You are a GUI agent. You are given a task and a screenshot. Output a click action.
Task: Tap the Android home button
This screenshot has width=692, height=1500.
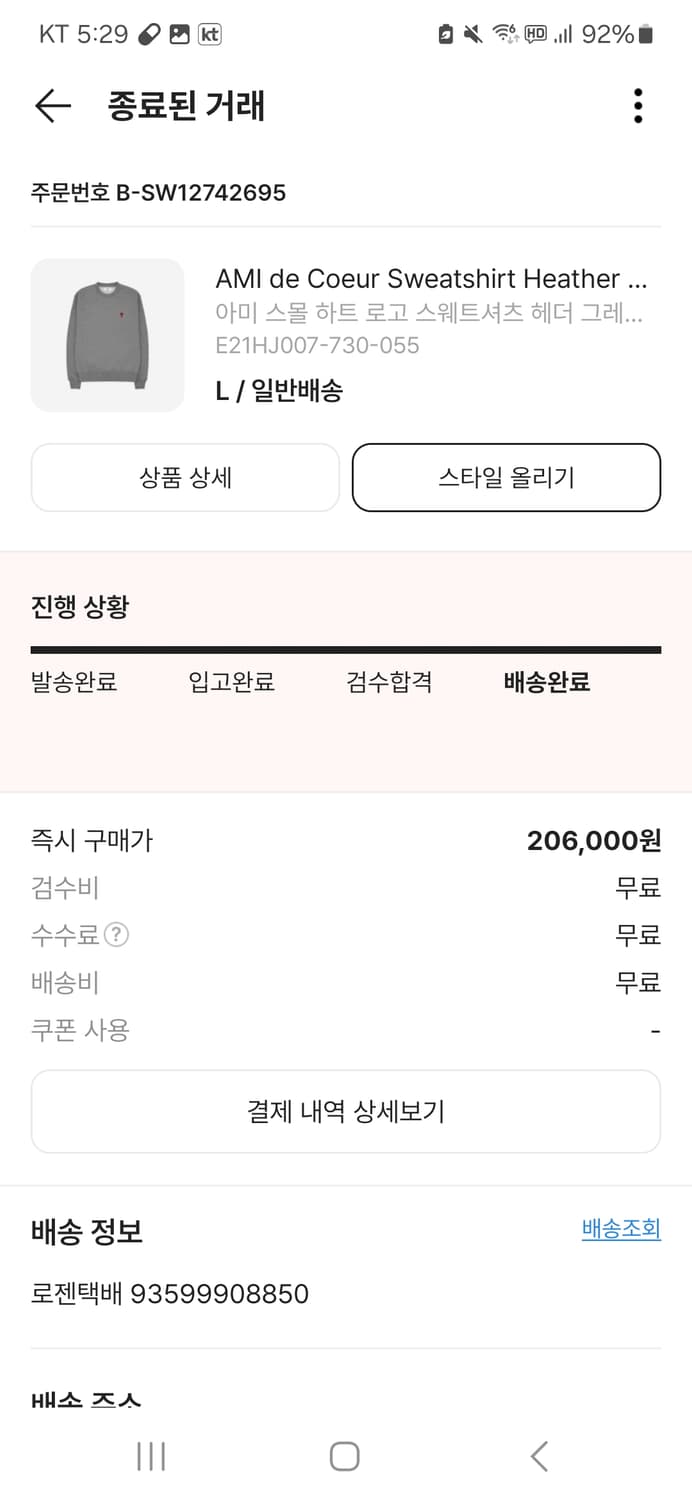(x=344, y=1457)
